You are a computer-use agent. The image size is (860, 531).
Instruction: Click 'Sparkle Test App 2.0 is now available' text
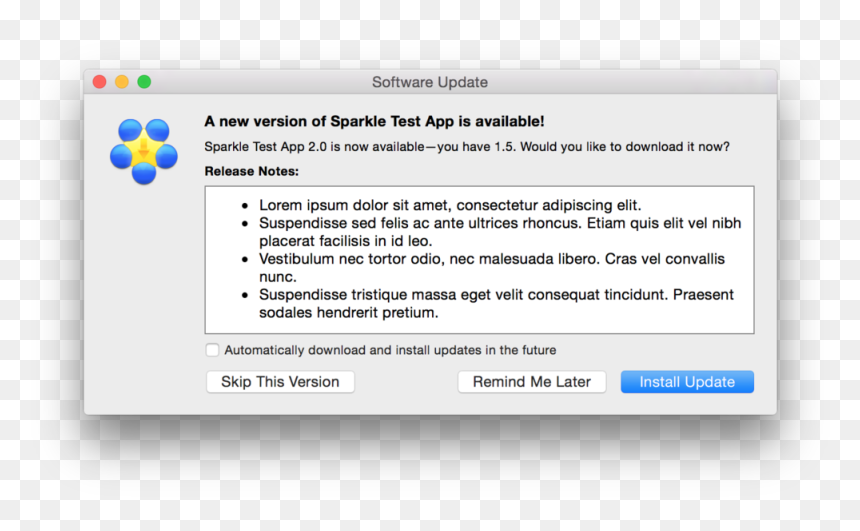(x=467, y=147)
